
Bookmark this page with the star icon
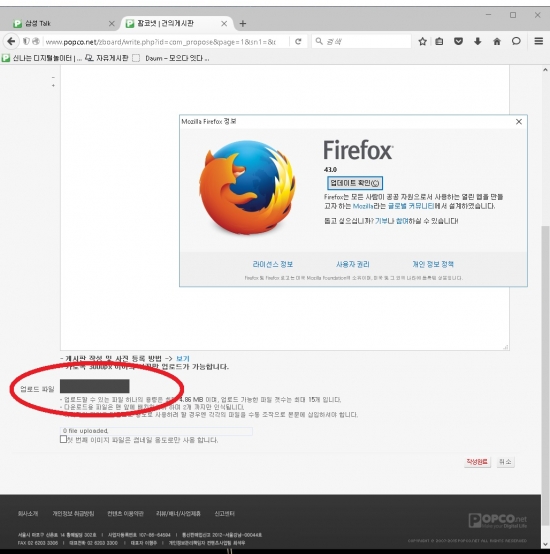(x=422, y=42)
